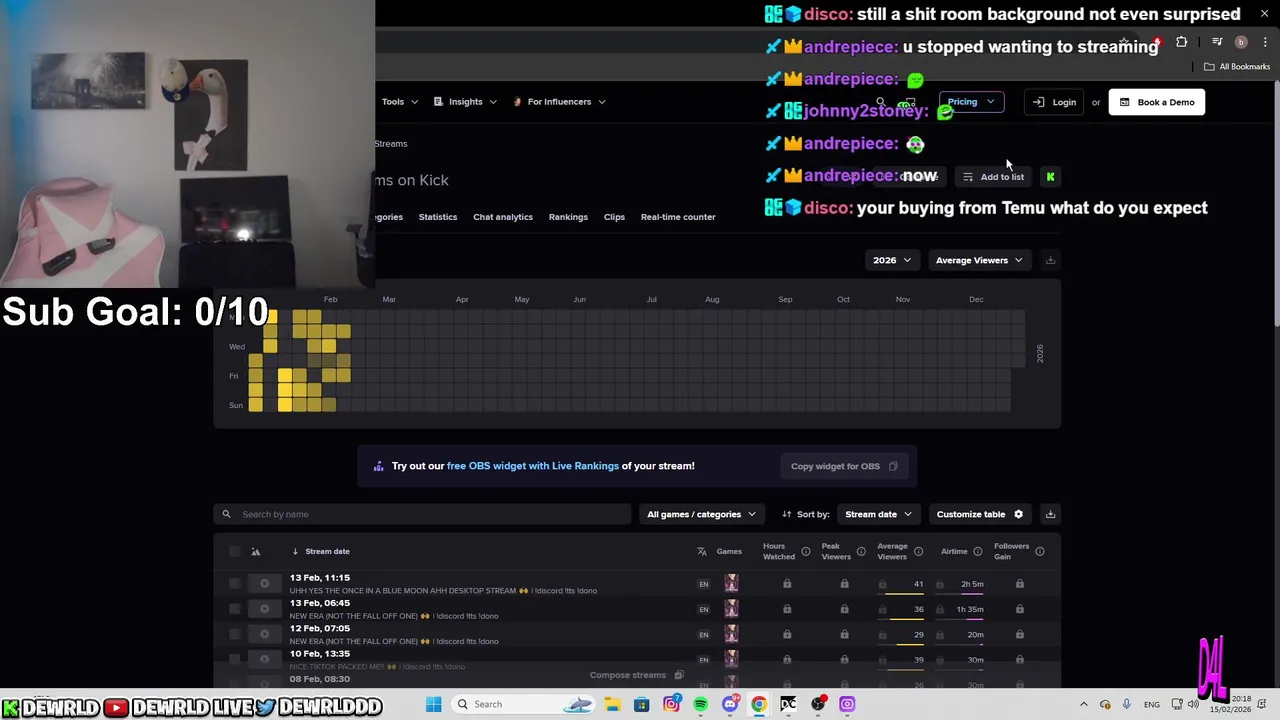1280x720 pixels.
Task: Expand the For Influencers menu
Action: tap(559, 102)
